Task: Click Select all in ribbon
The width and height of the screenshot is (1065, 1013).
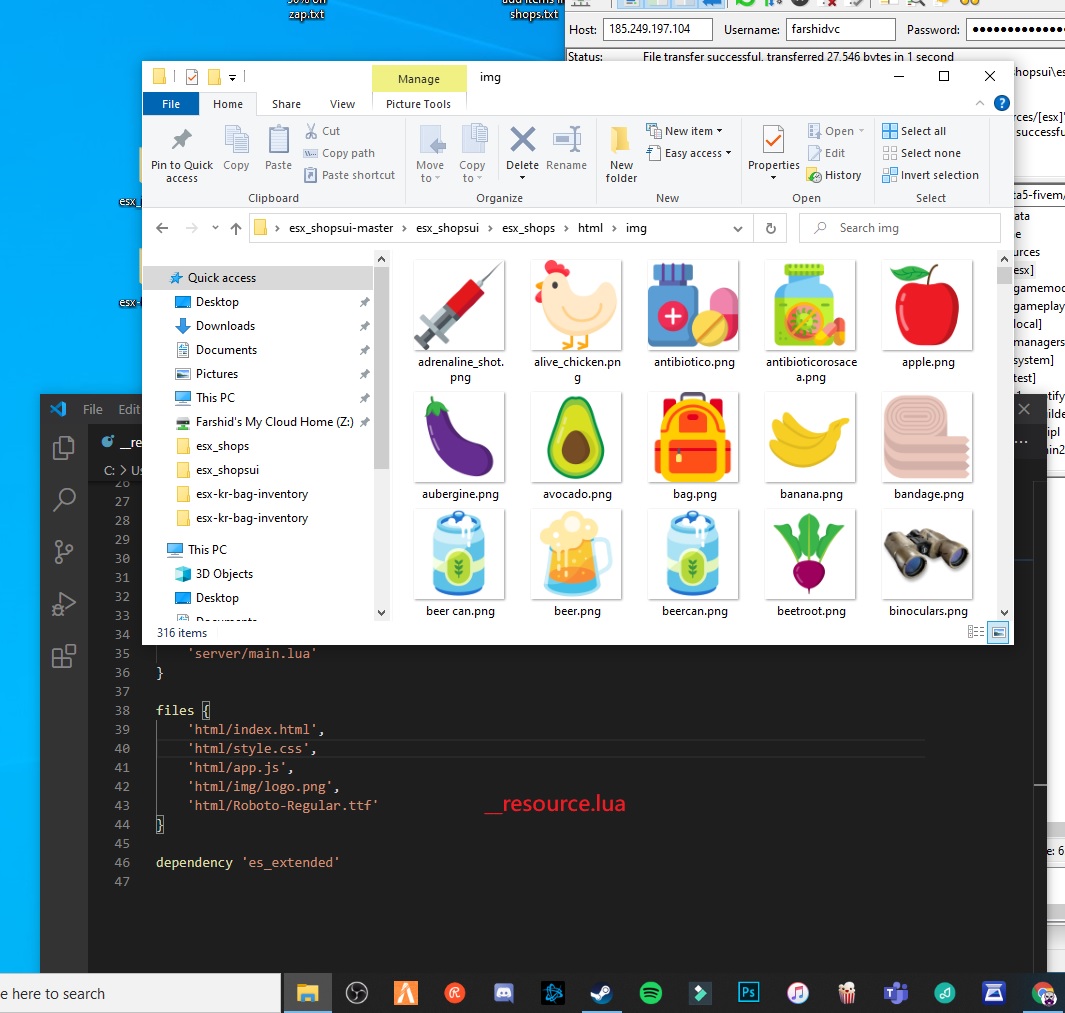Action: [x=914, y=131]
